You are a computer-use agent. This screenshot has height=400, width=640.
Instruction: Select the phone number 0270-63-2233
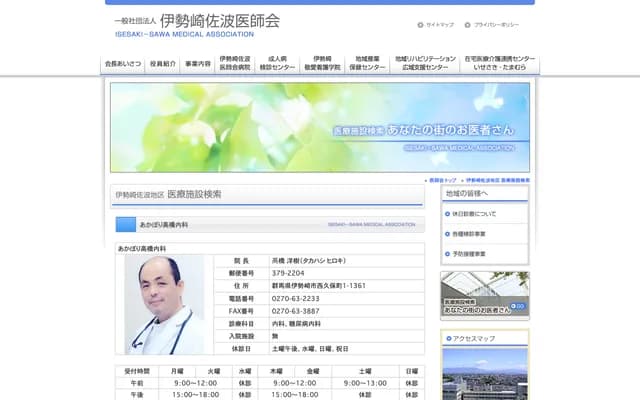296,299
